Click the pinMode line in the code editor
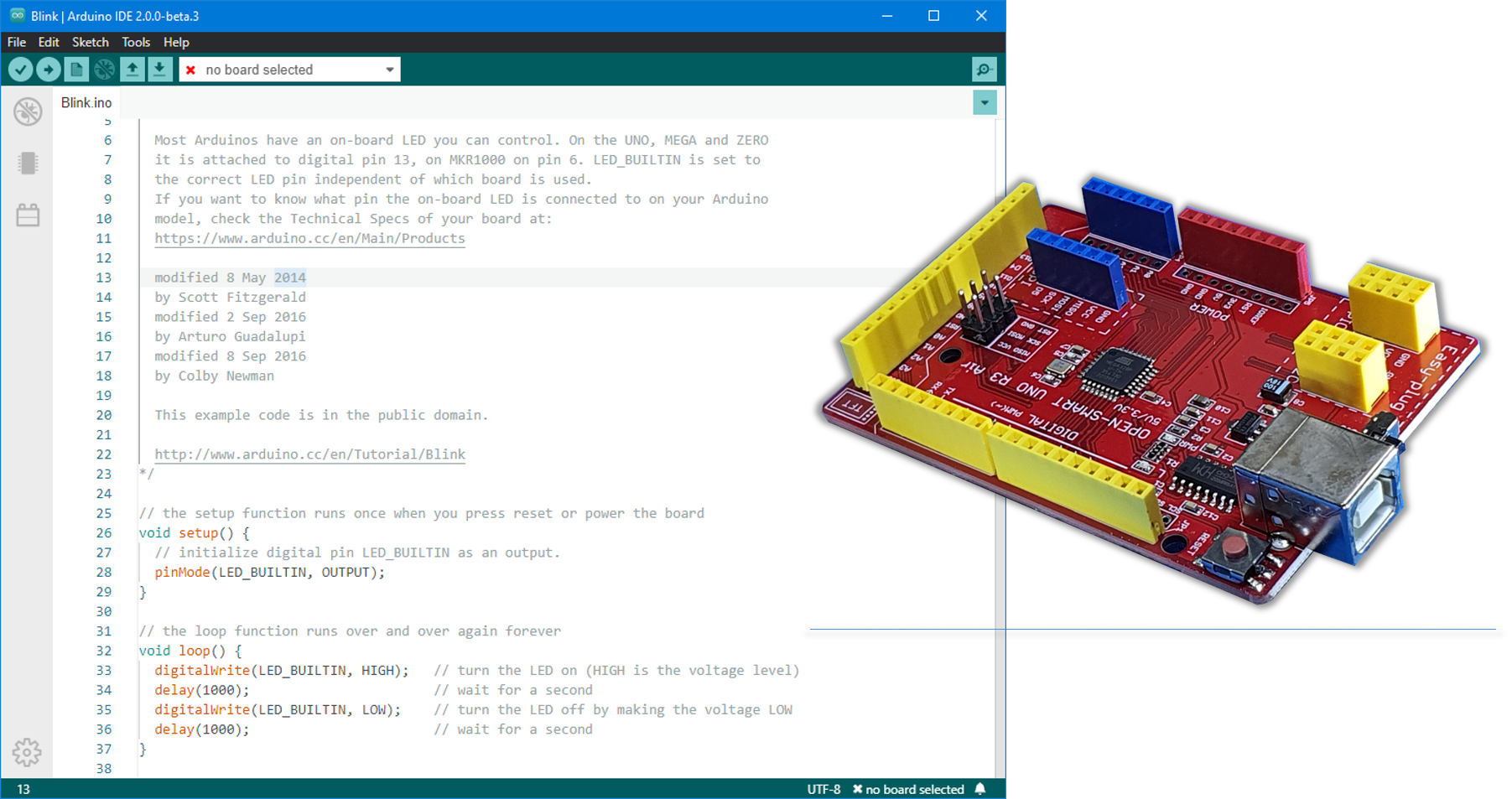This screenshot has width=1512, height=799. point(268,572)
